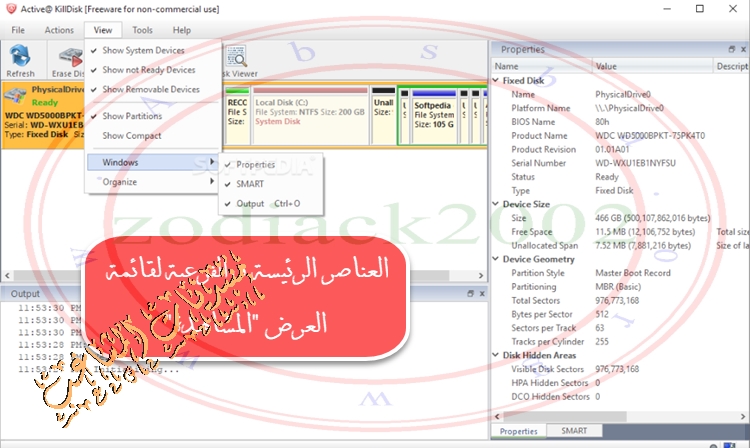Image resolution: width=750 pixels, height=448 pixels.
Task: Open the Help menu
Action: click(x=182, y=30)
